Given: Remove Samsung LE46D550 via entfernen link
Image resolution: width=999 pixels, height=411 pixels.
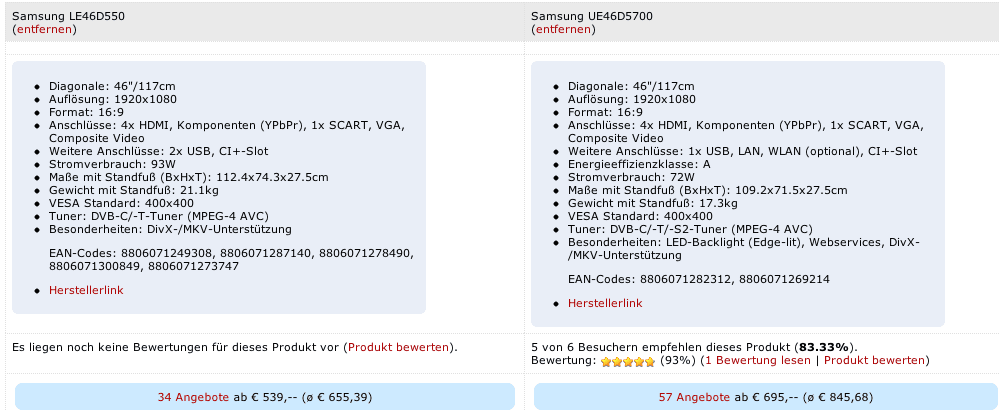Looking at the screenshot, I should [x=45, y=29].
